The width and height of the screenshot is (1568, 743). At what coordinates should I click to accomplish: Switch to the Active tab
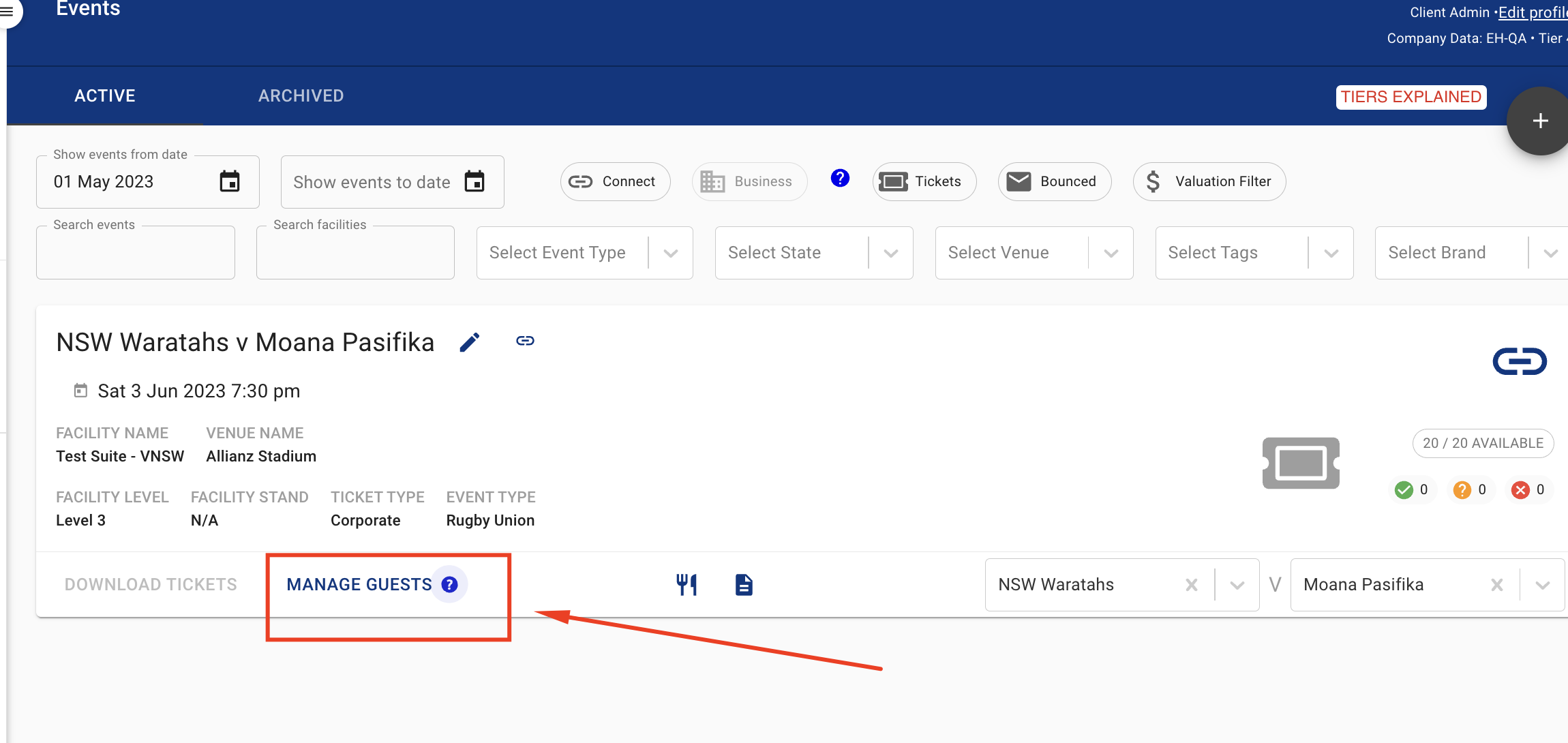[x=105, y=96]
